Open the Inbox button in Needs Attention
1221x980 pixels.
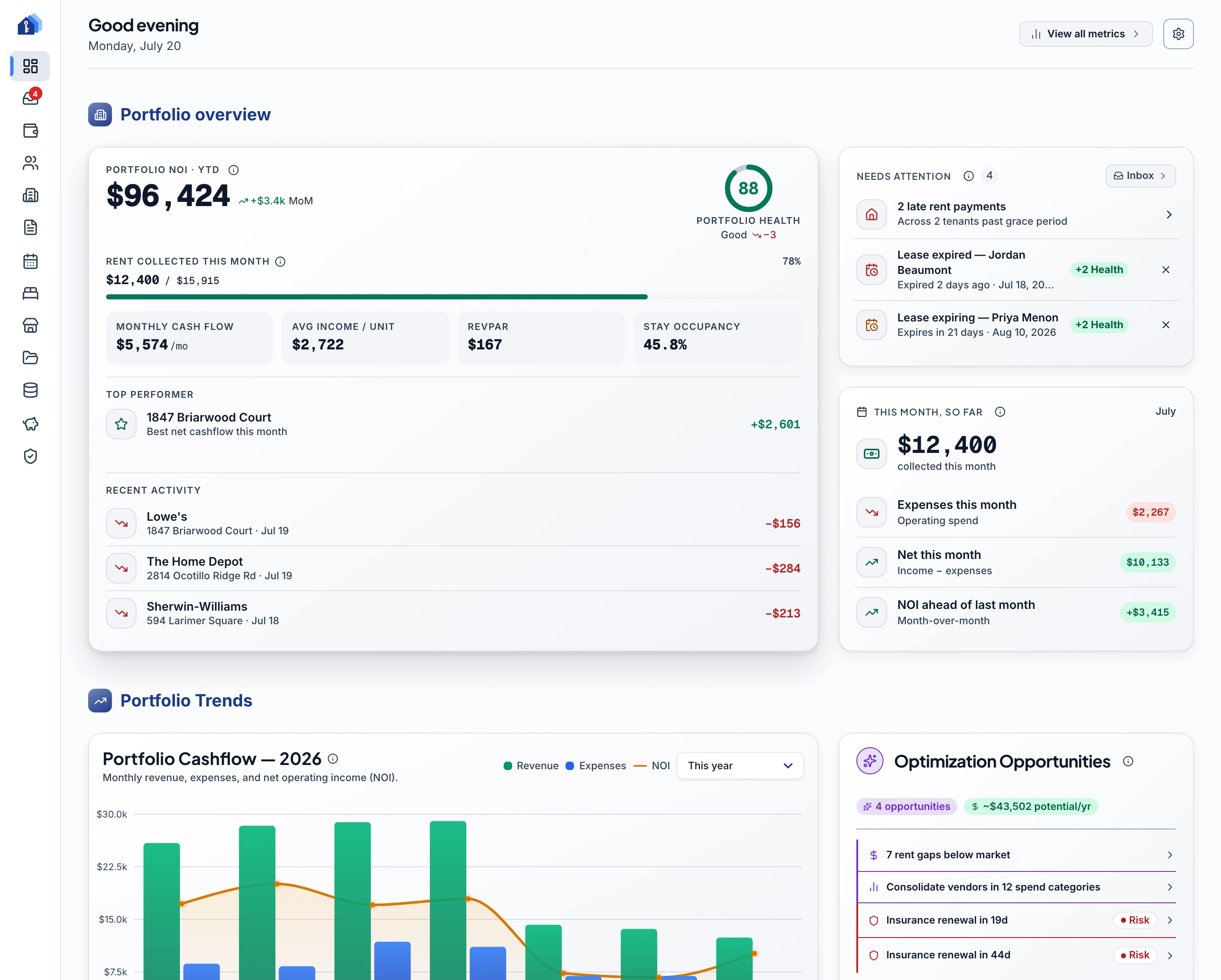1140,176
